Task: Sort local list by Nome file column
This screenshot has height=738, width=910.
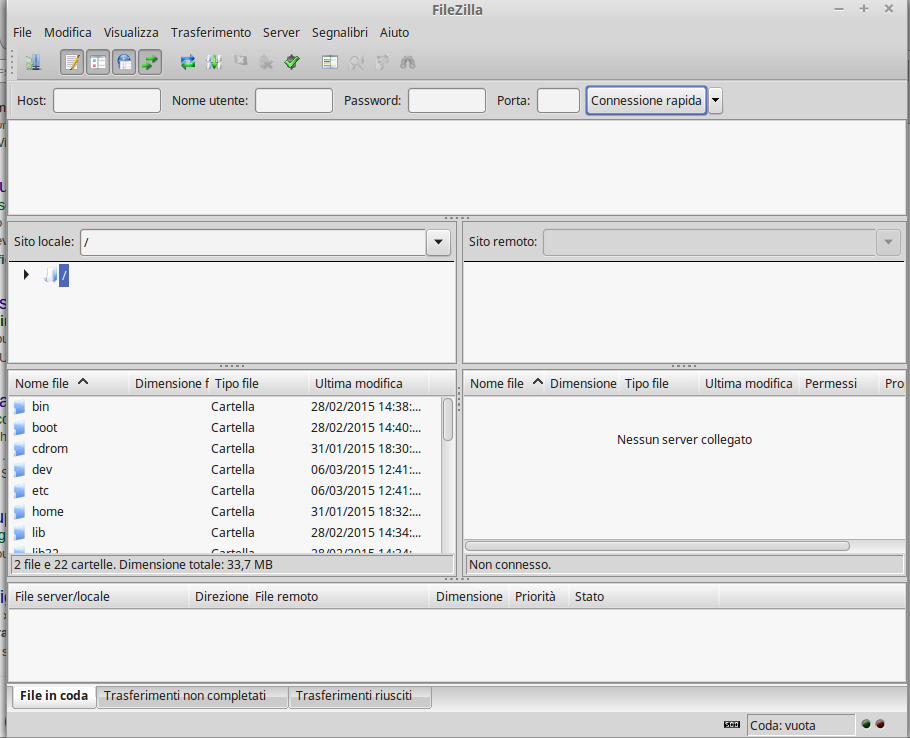Action: (x=68, y=384)
